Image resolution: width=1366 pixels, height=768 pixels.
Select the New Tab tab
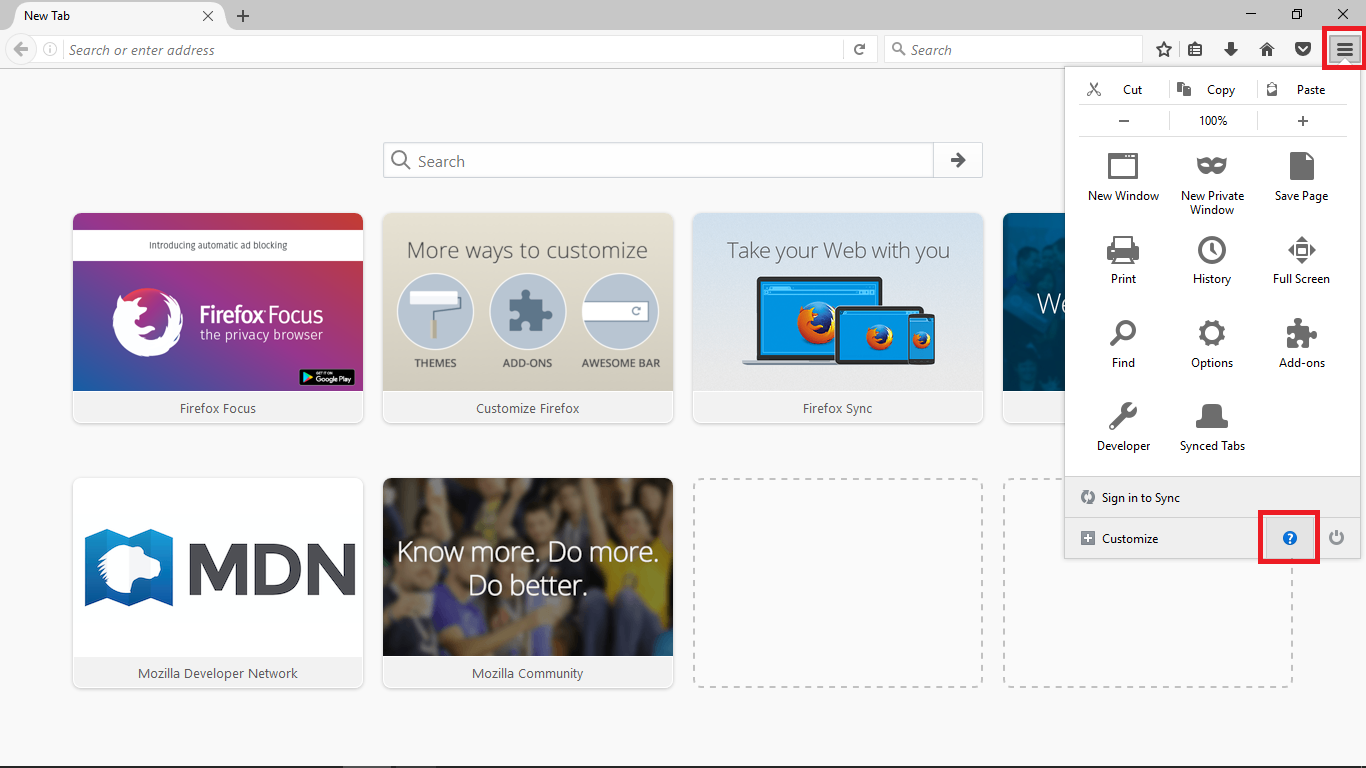tap(119, 16)
